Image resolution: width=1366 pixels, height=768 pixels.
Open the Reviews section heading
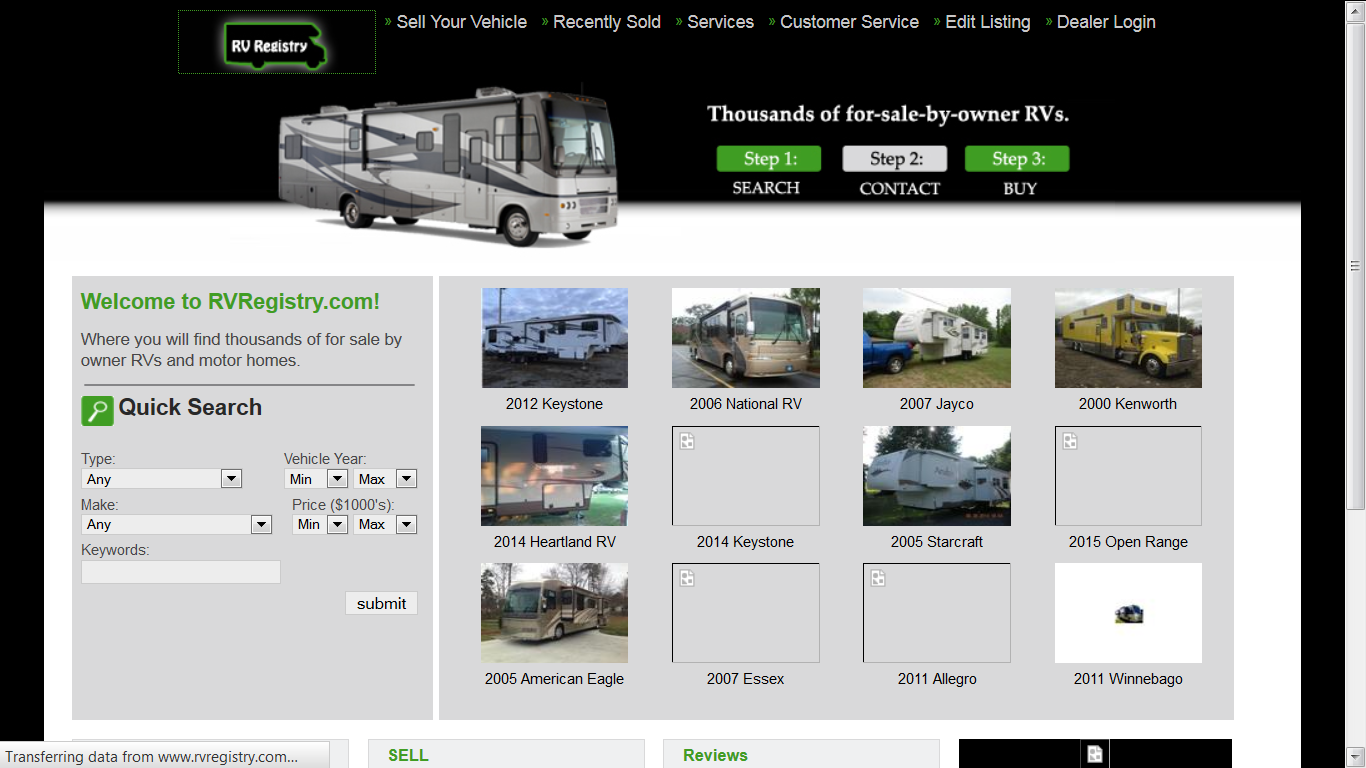click(715, 756)
